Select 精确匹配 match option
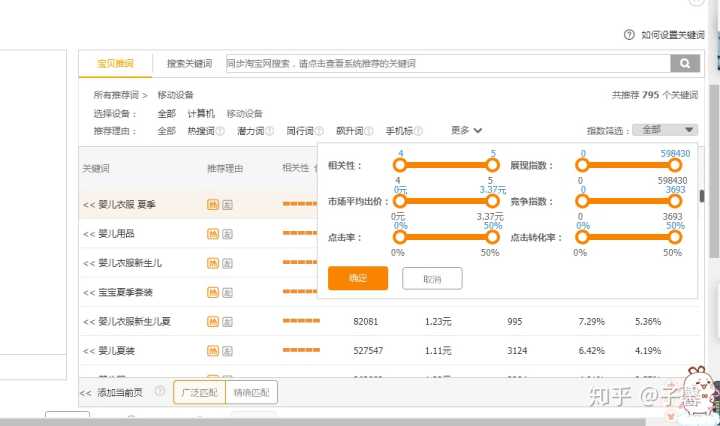This screenshot has width=720, height=426. 251,392
